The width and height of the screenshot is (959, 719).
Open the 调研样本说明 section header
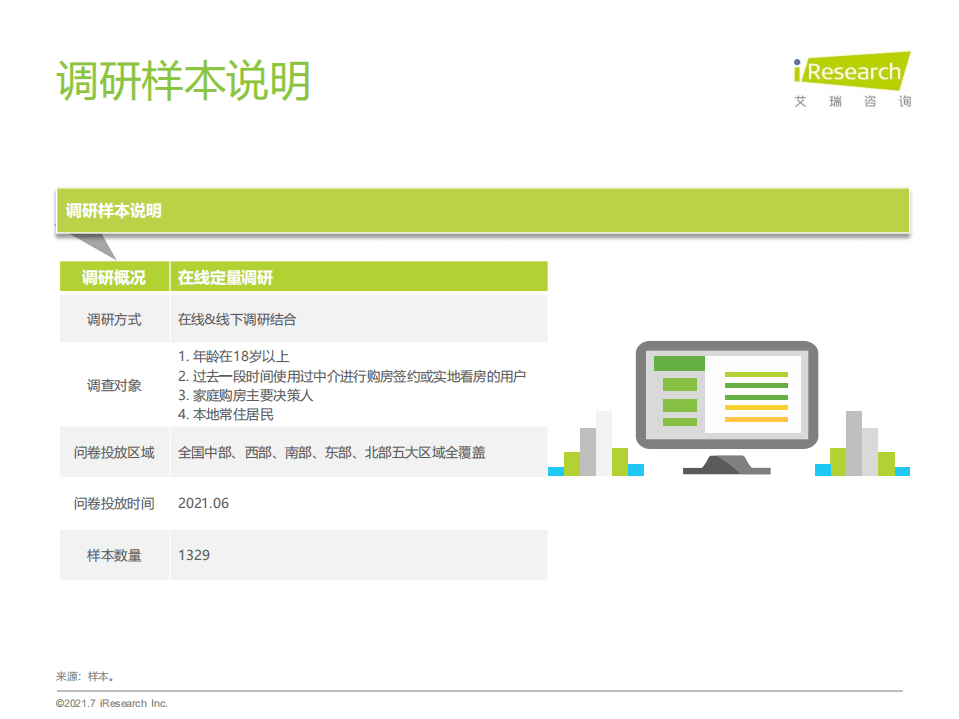click(x=115, y=210)
